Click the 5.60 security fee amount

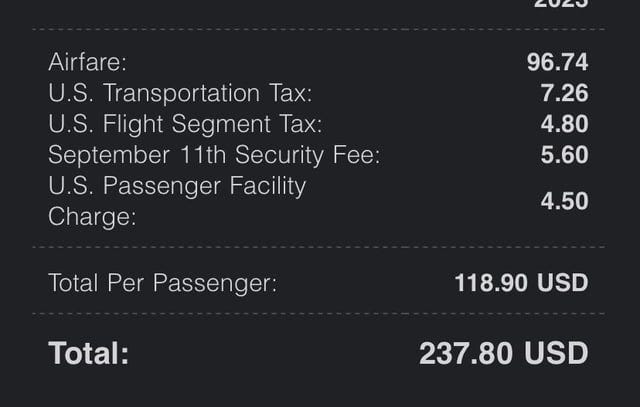(x=564, y=155)
